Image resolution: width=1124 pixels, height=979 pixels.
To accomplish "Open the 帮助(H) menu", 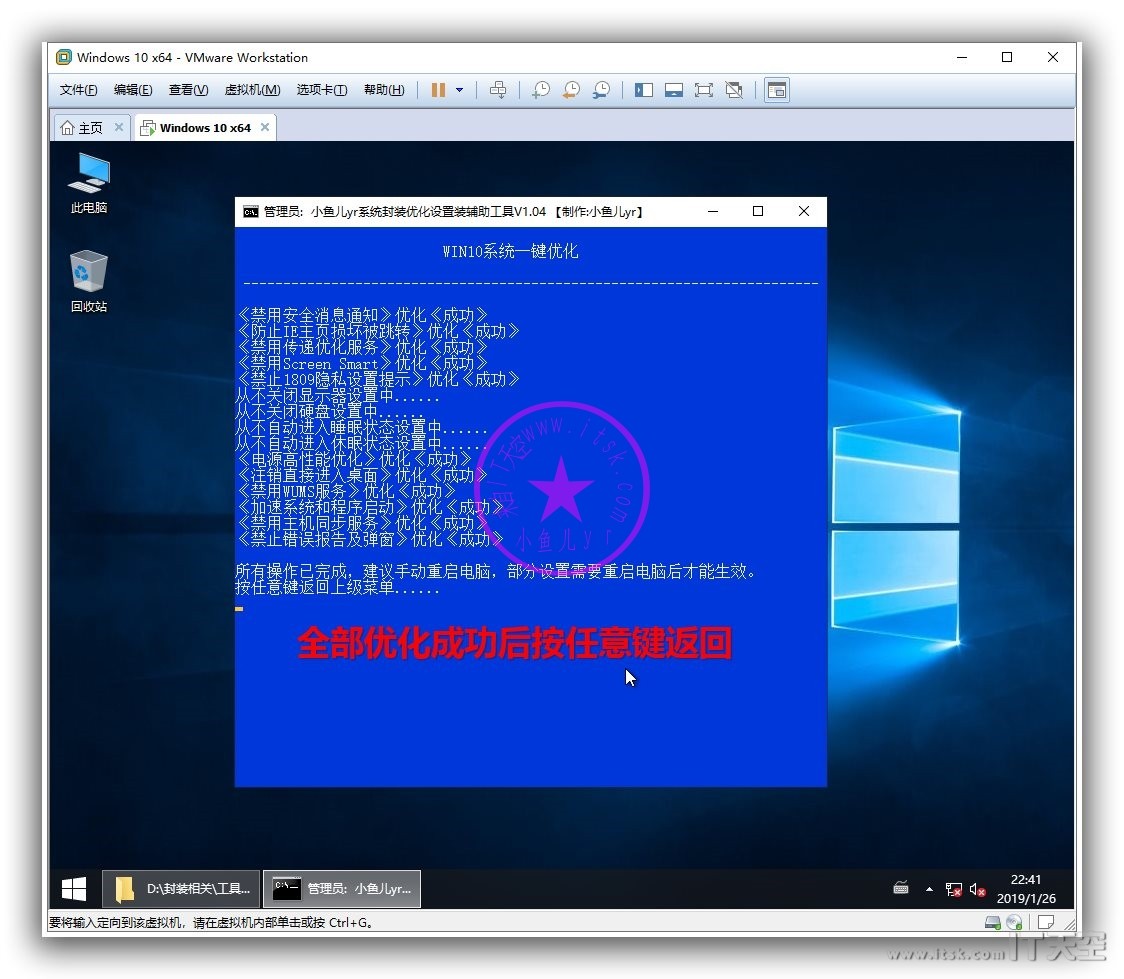I will point(384,90).
